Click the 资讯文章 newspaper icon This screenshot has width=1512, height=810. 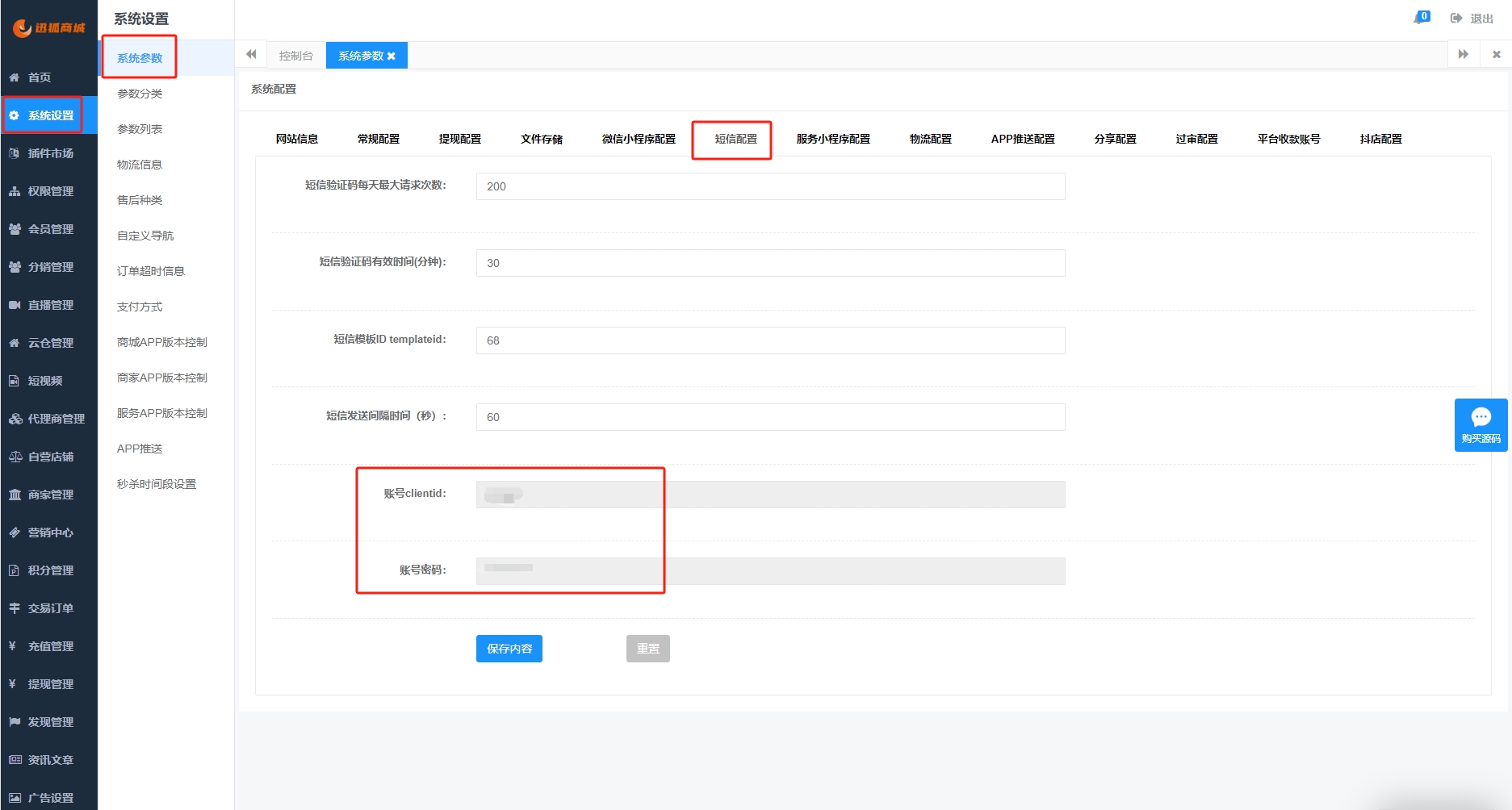pos(15,760)
